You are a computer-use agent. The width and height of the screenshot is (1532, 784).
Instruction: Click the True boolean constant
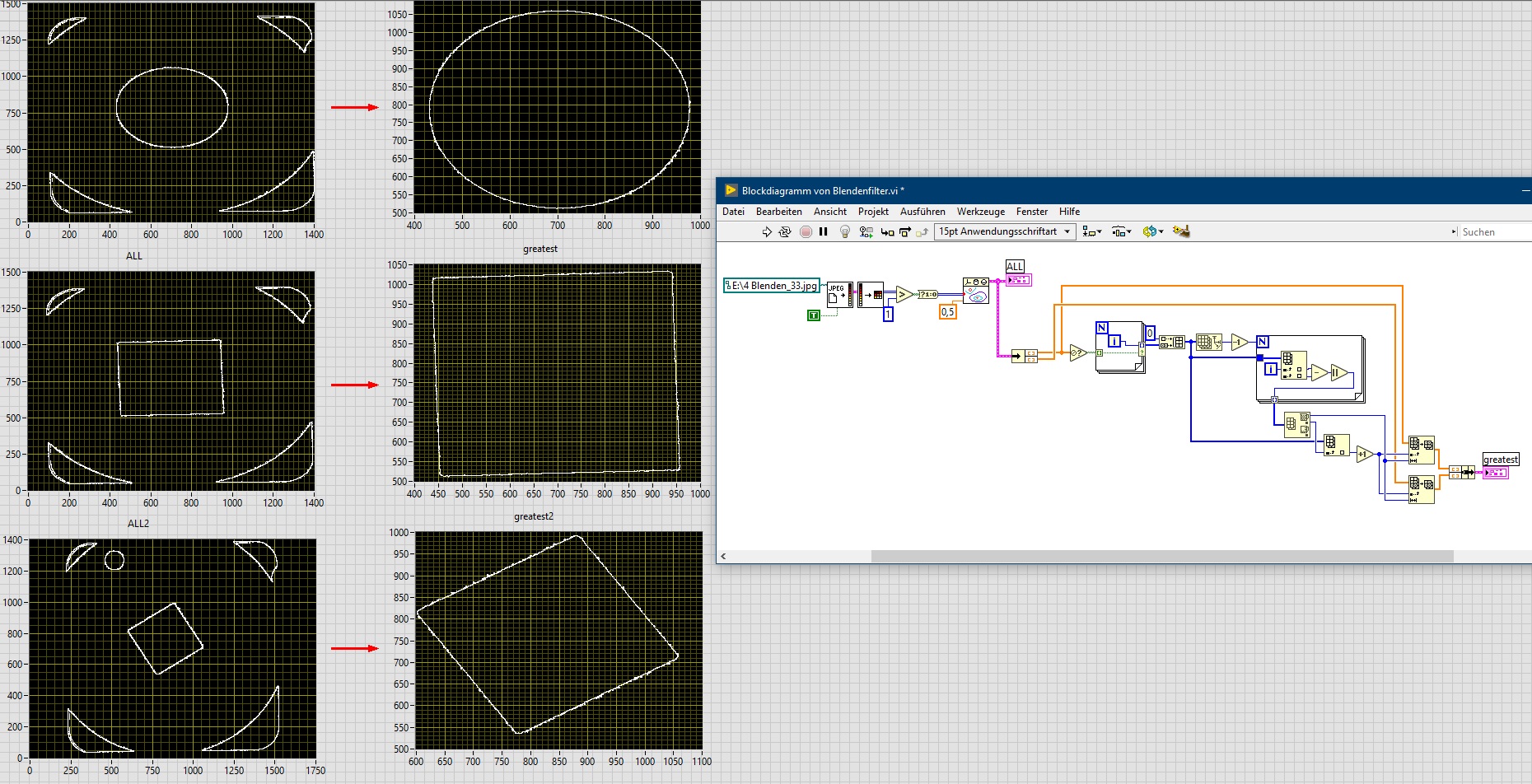coord(814,315)
